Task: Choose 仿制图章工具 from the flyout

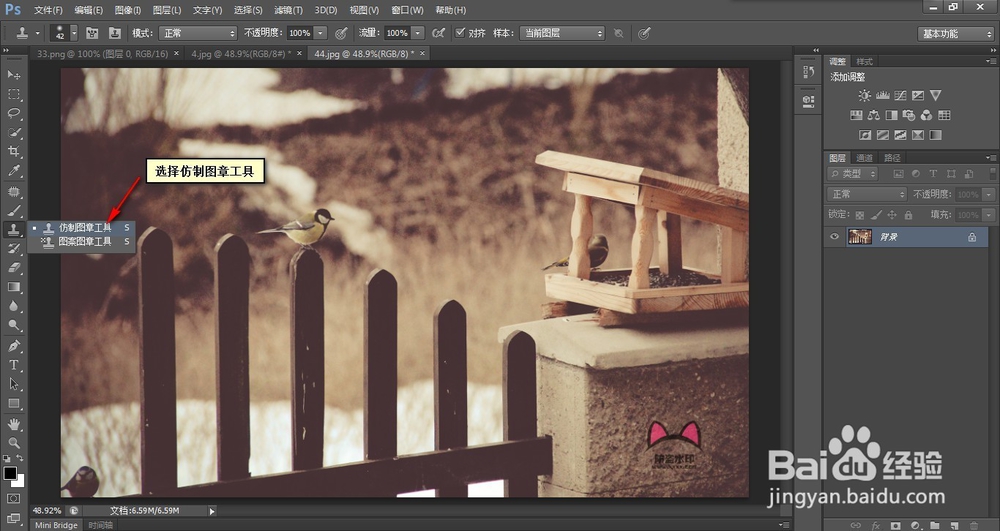Action: (x=82, y=228)
